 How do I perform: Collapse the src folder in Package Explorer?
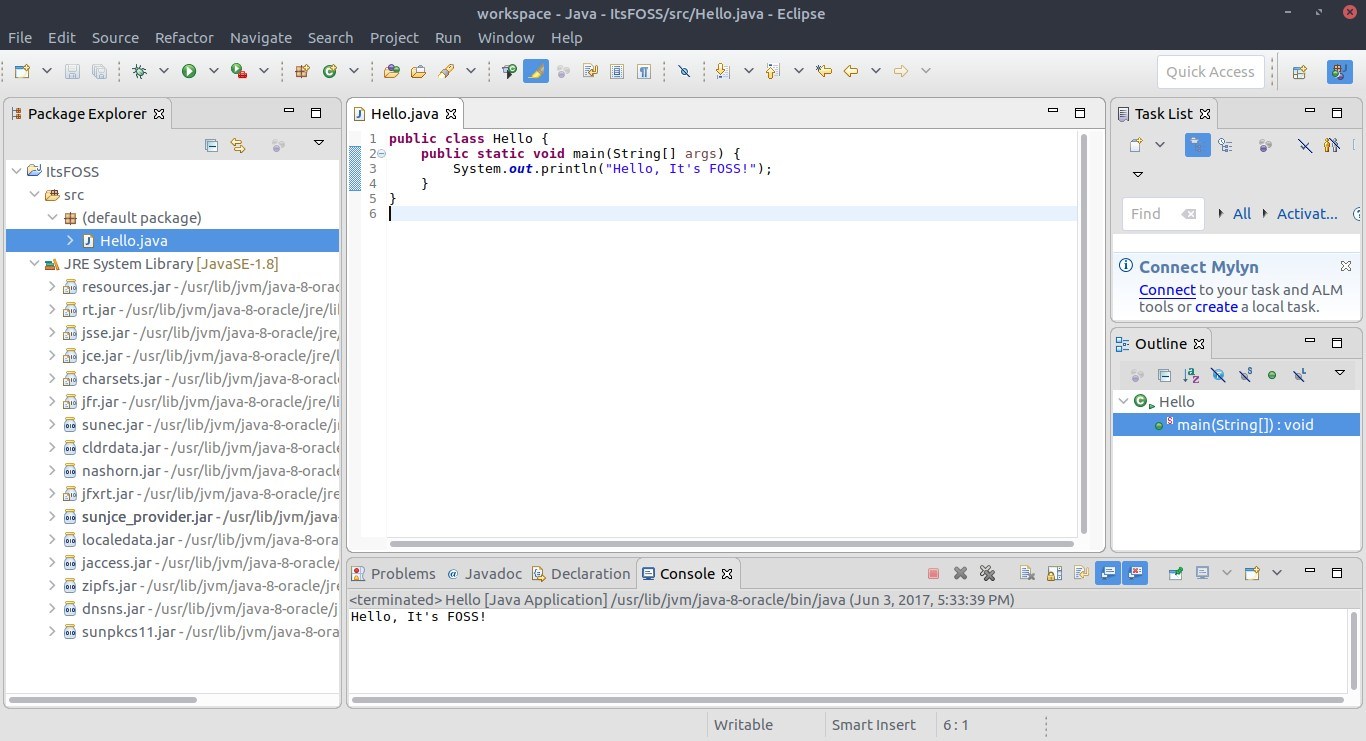point(35,194)
